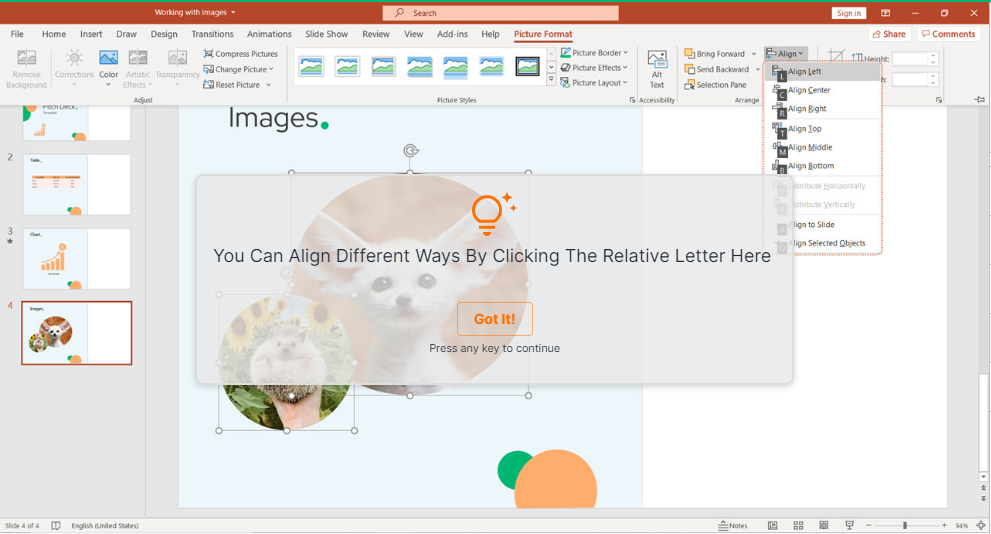Viewport: 991px width, 534px height.
Task: Choose Align Center from the menu
Action: 823,90
